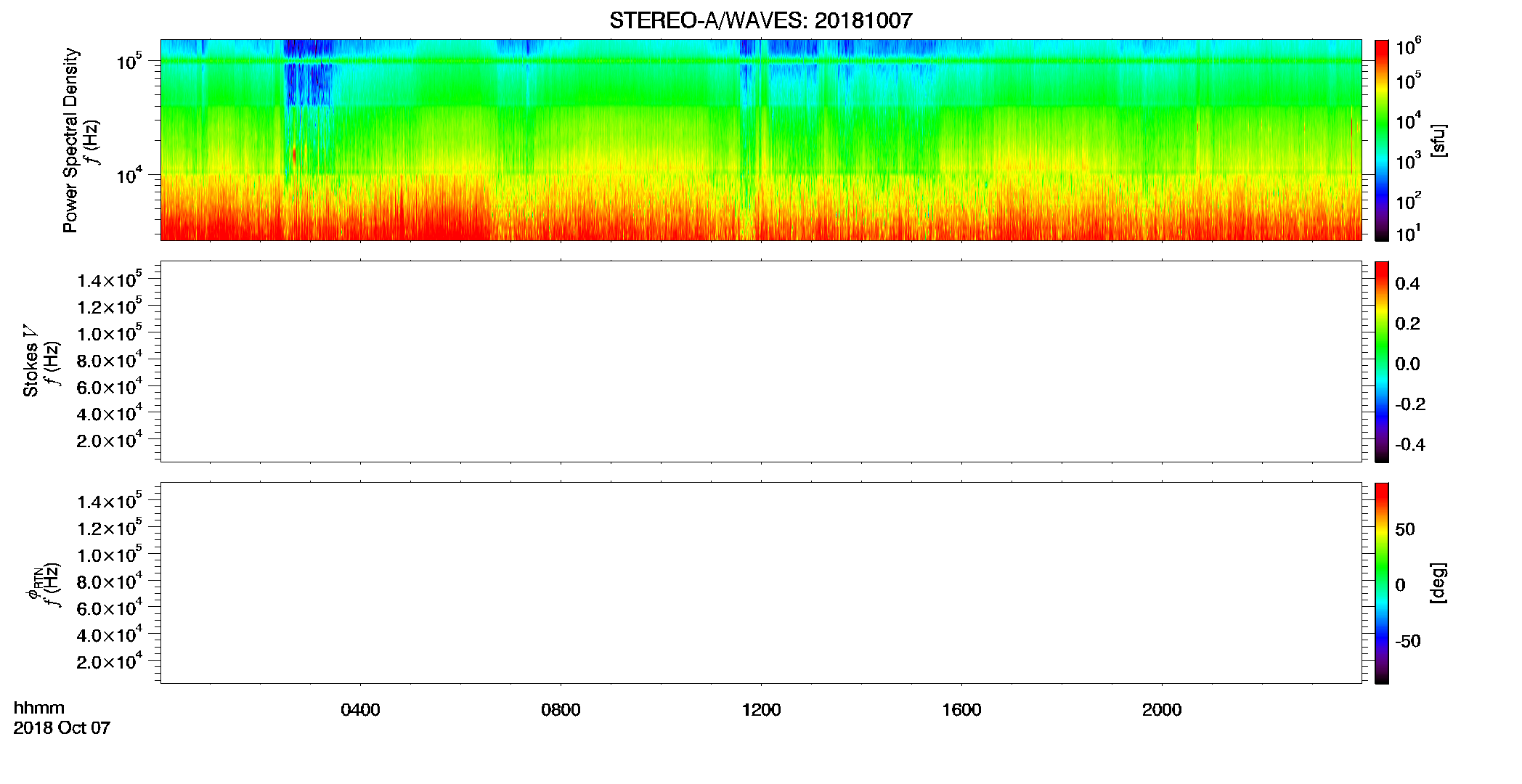Click the hhmm time axis label
1522x784 pixels.
(39, 708)
